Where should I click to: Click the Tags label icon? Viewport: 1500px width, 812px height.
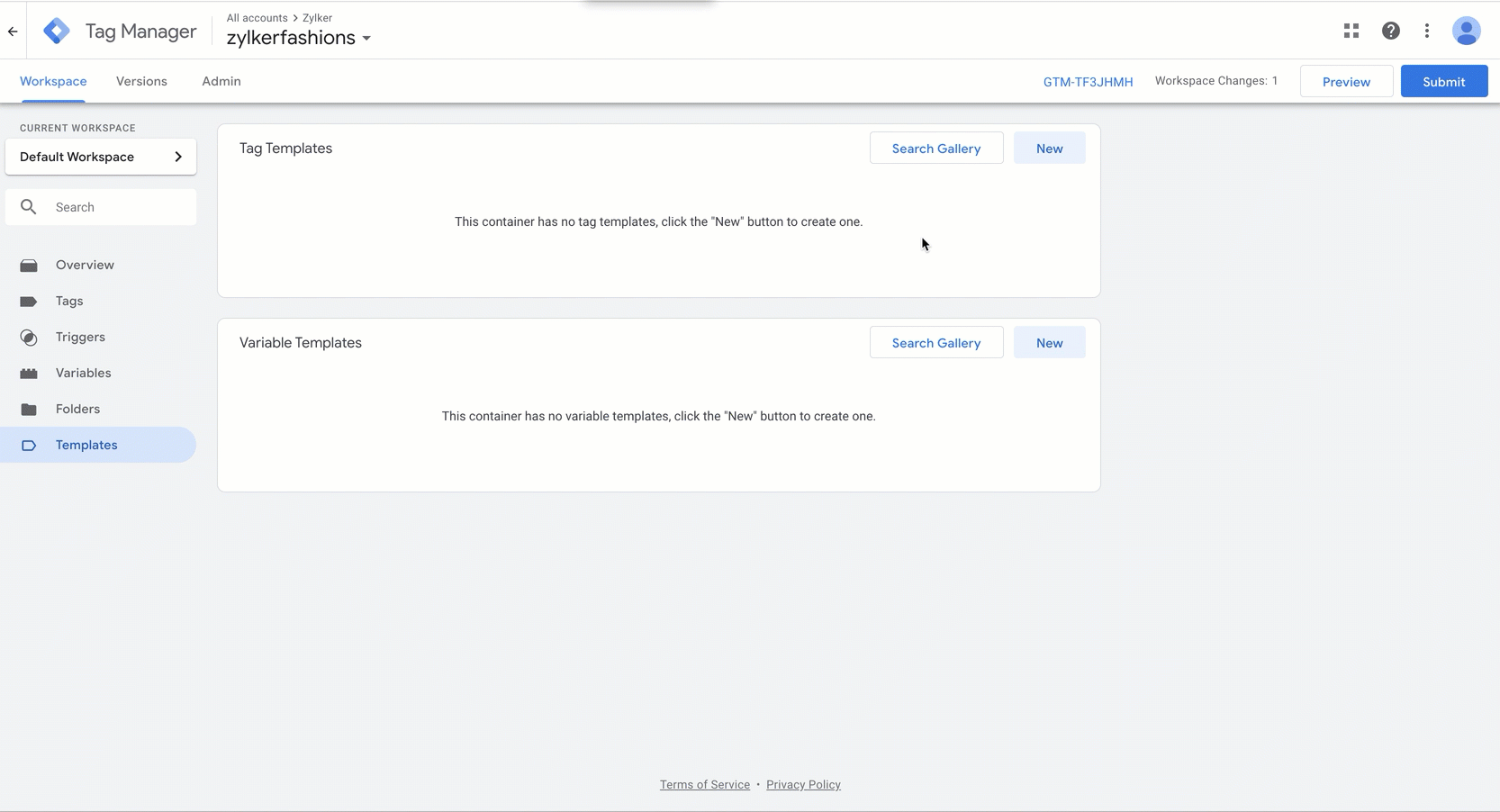tap(29, 302)
